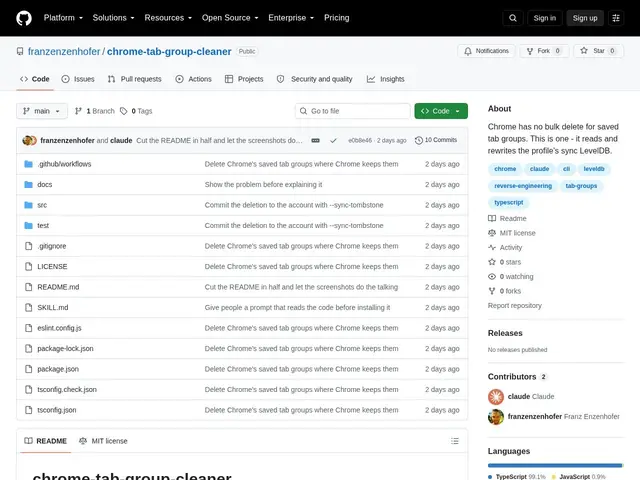Click the claude contributor avatar
640x480 pixels.
(496, 397)
